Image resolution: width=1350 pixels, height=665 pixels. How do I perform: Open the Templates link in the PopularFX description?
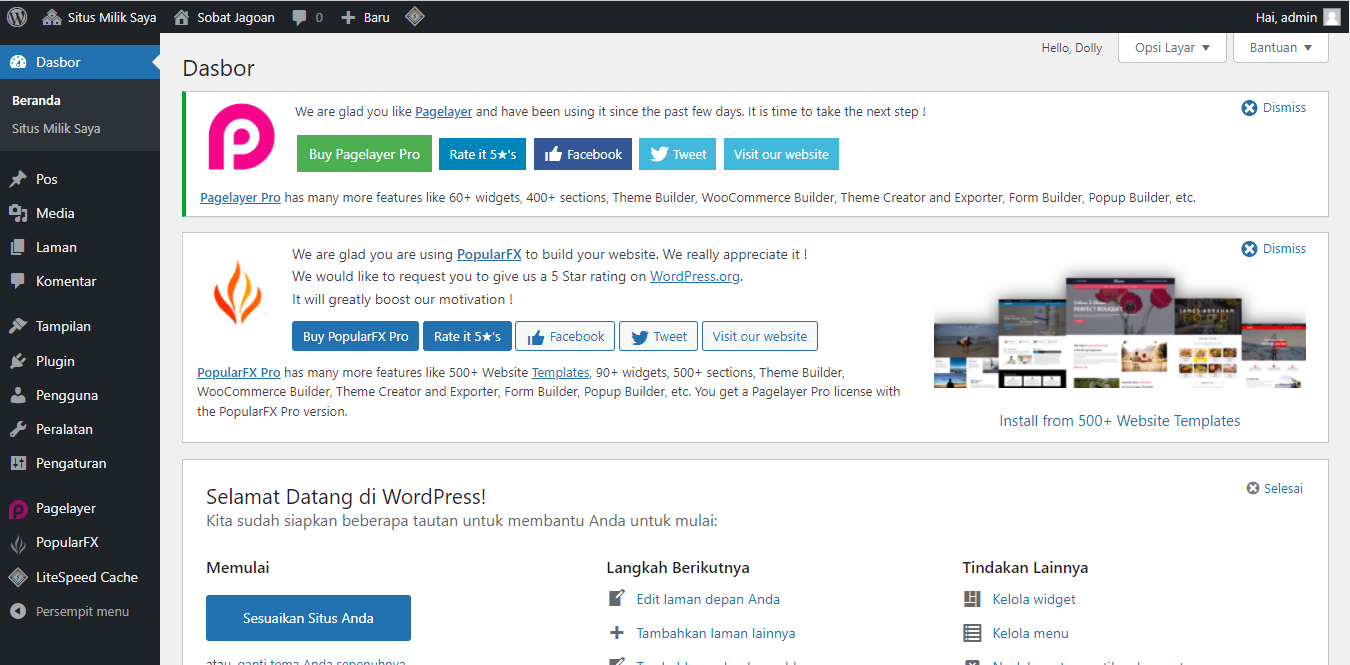pyautogui.click(x=560, y=373)
